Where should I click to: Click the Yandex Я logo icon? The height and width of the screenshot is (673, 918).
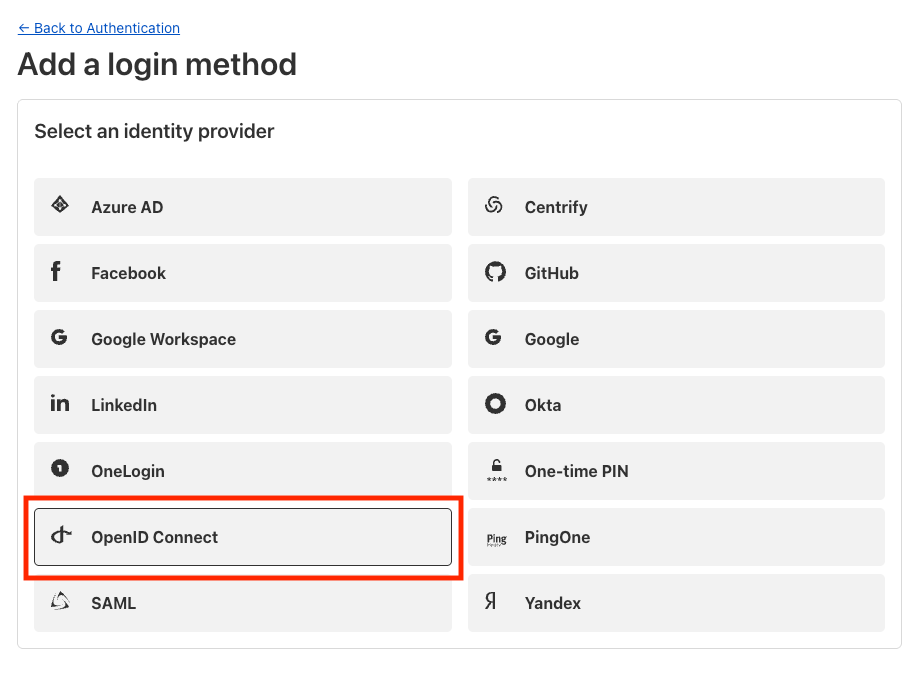point(491,602)
